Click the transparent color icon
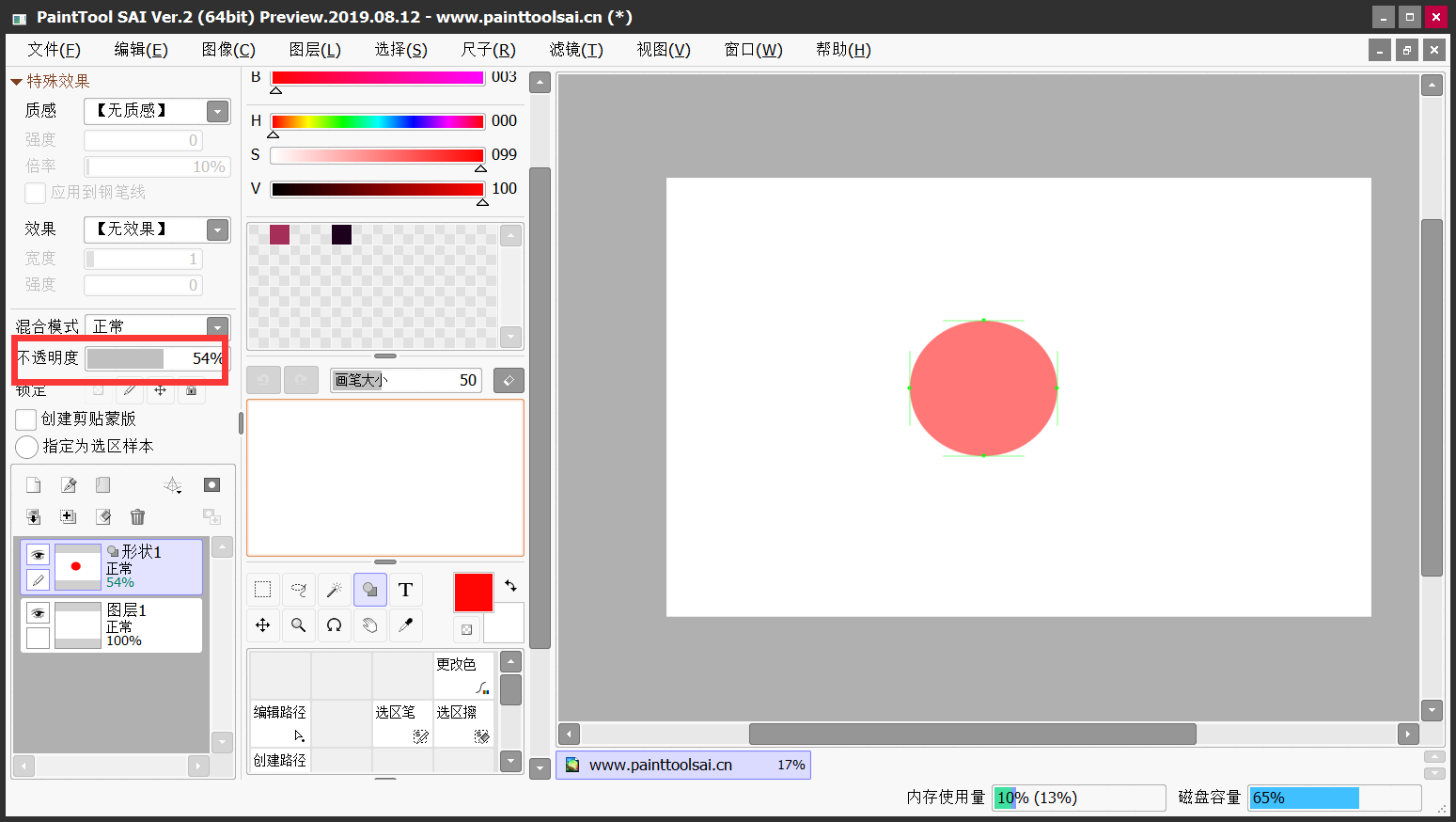 [467, 629]
